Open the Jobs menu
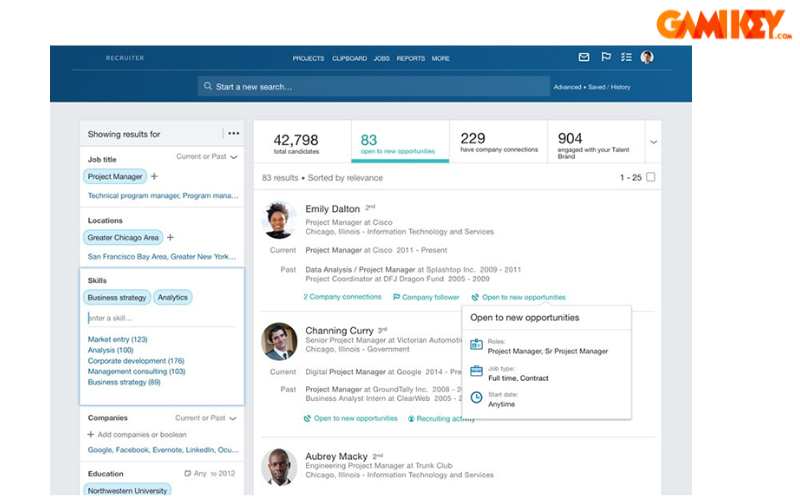The image size is (800, 500). (382, 58)
